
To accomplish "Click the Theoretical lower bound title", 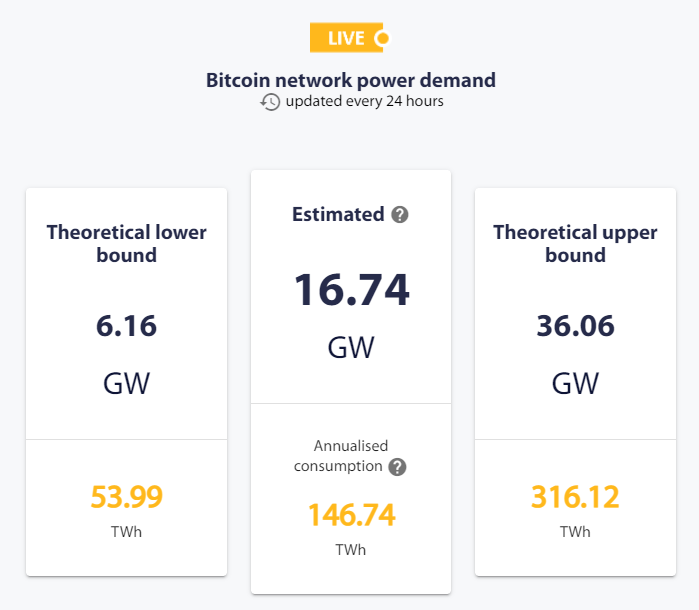I will pyautogui.click(x=127, y=243).
